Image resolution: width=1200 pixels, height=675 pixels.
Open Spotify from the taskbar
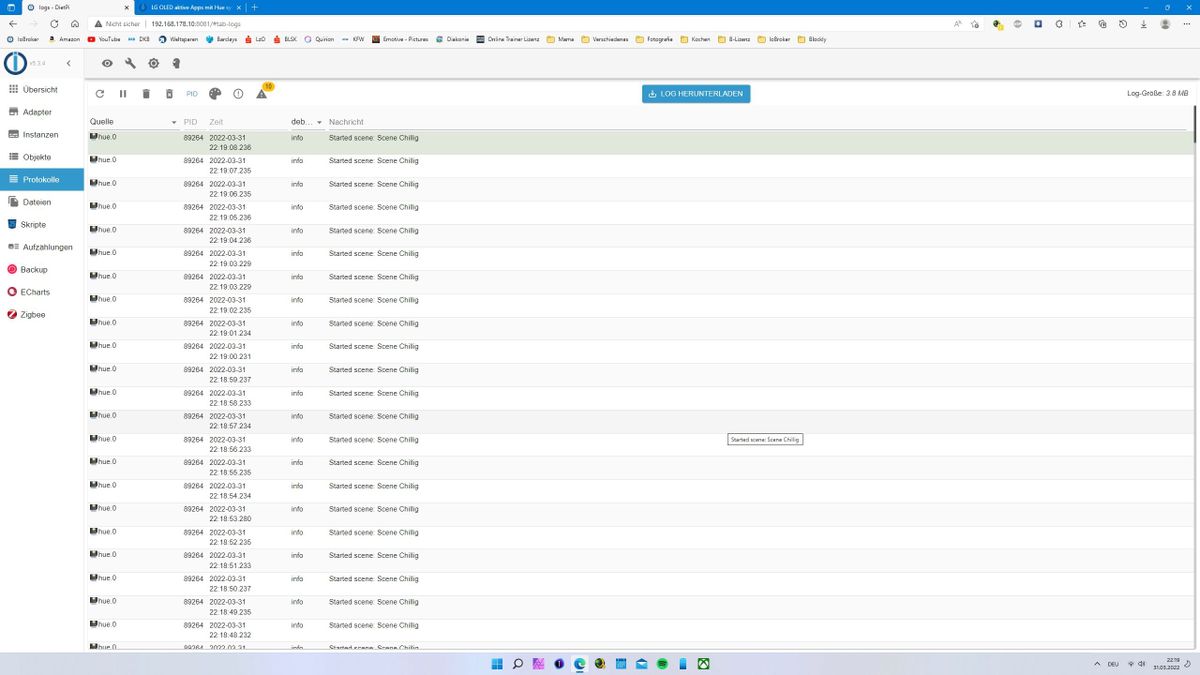pos(662,663)
